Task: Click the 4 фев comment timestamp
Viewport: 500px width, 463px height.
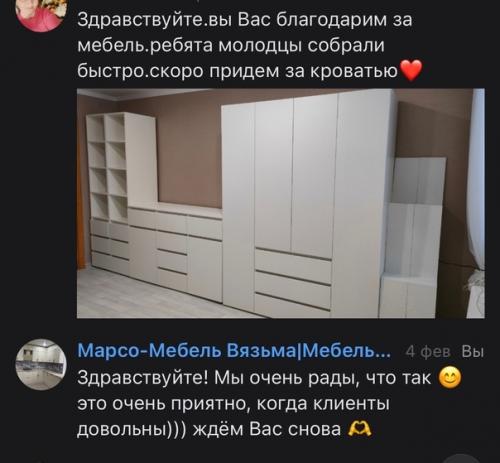Action: click(x=428, y=352)
